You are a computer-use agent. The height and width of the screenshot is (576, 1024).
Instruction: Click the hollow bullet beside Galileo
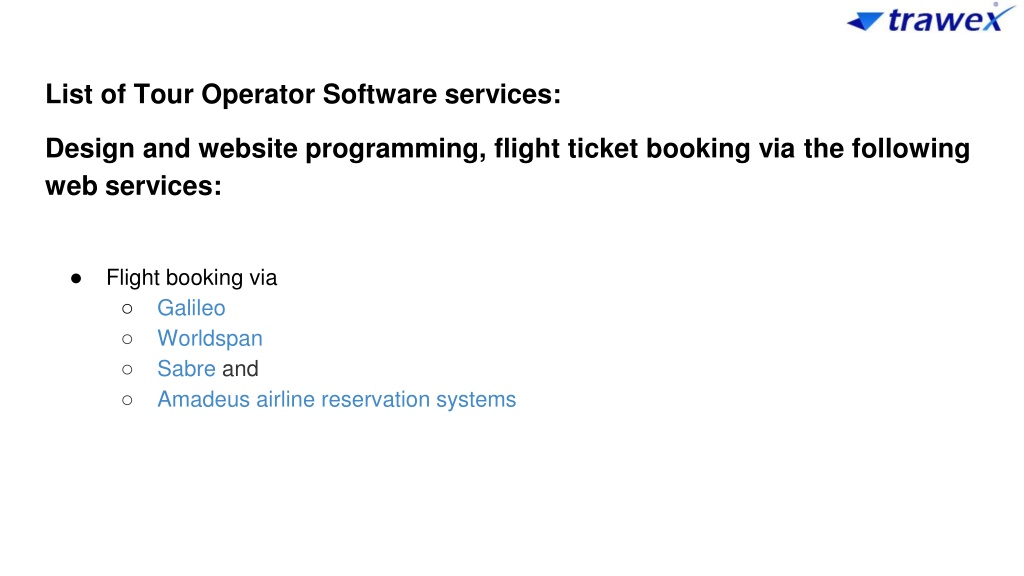(x=127, y=308)
